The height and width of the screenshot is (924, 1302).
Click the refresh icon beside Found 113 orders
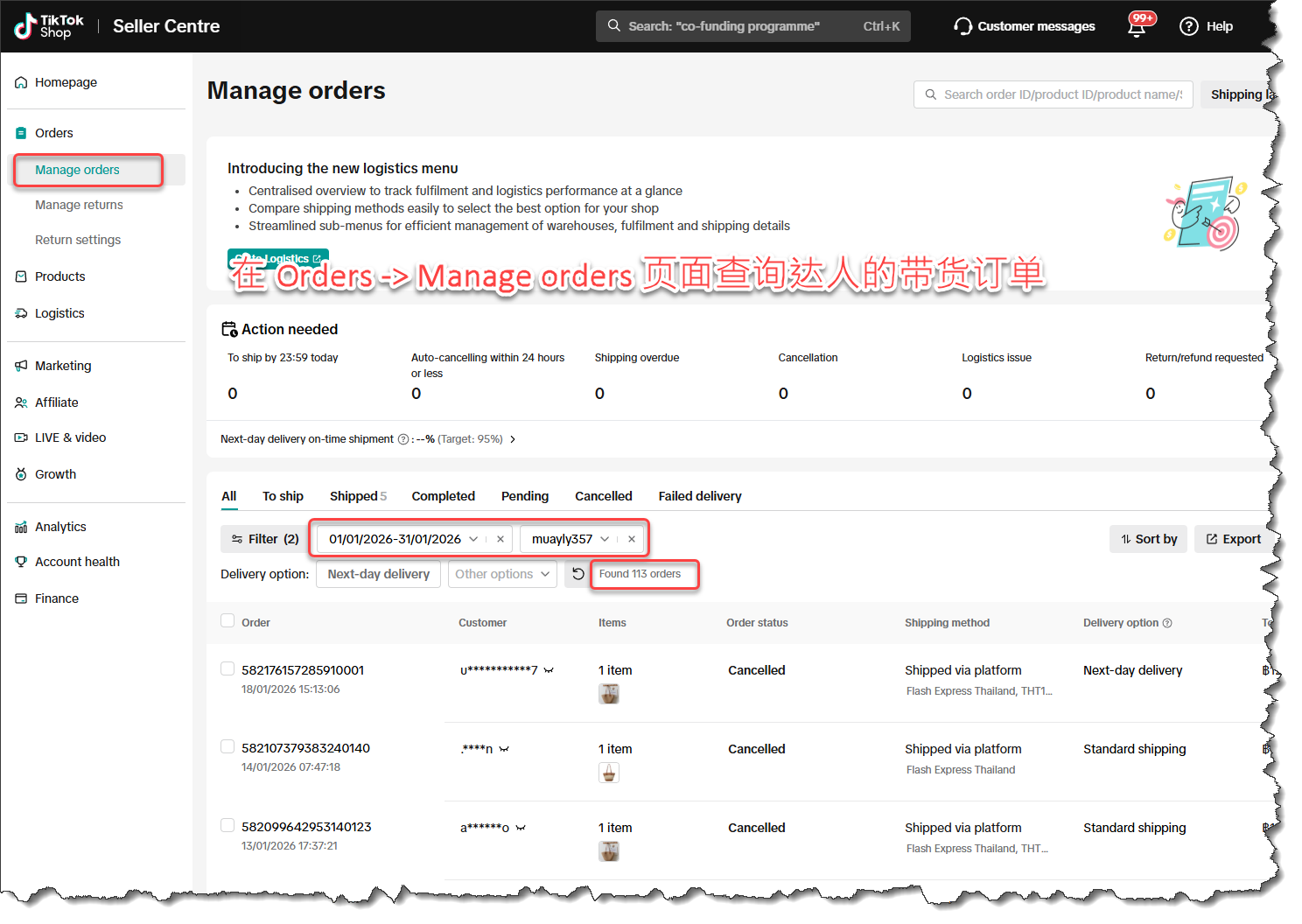[x=577, y=574]
